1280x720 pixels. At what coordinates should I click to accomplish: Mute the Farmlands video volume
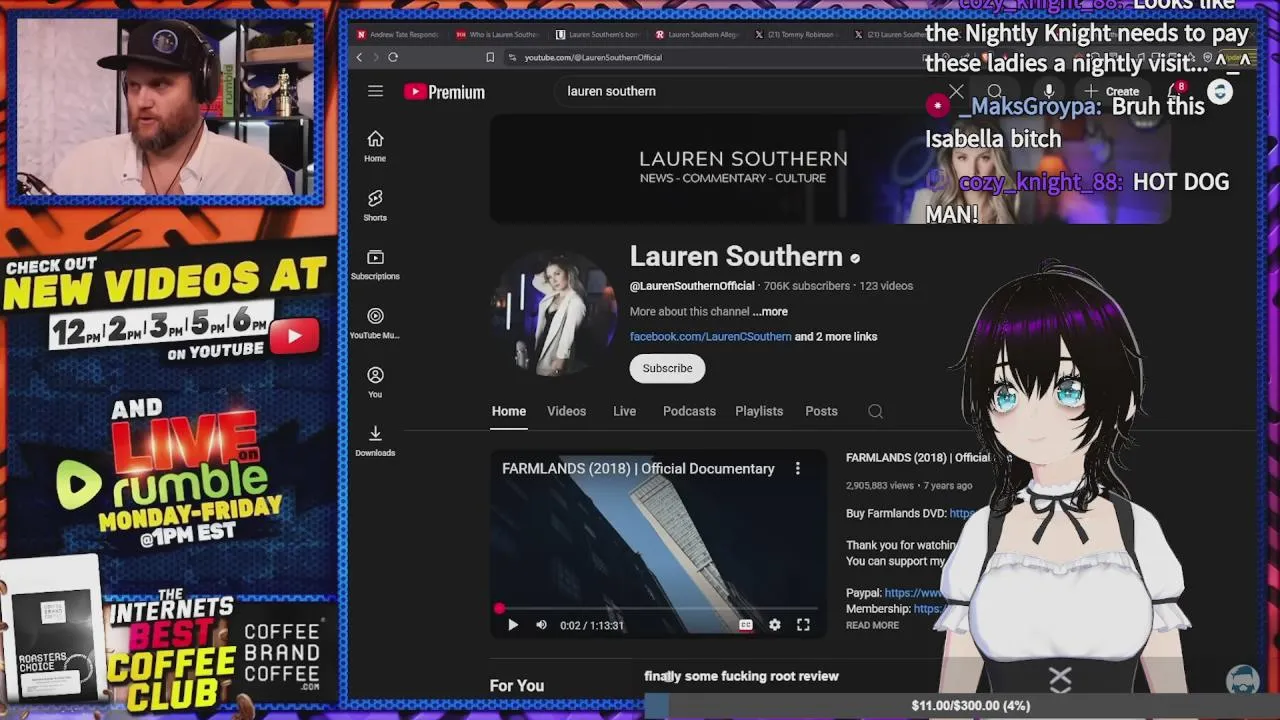(x=541, y=625)
